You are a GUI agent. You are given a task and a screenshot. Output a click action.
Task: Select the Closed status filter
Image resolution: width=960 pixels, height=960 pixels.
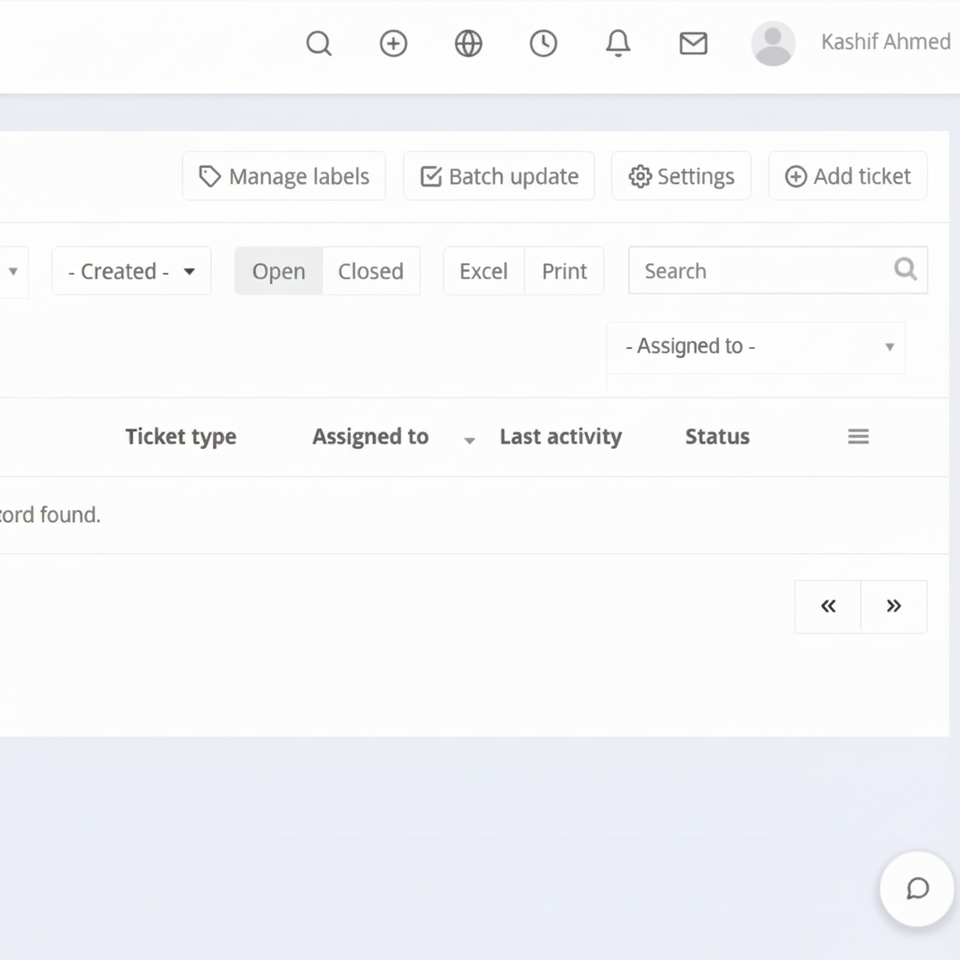coord(370,271)
